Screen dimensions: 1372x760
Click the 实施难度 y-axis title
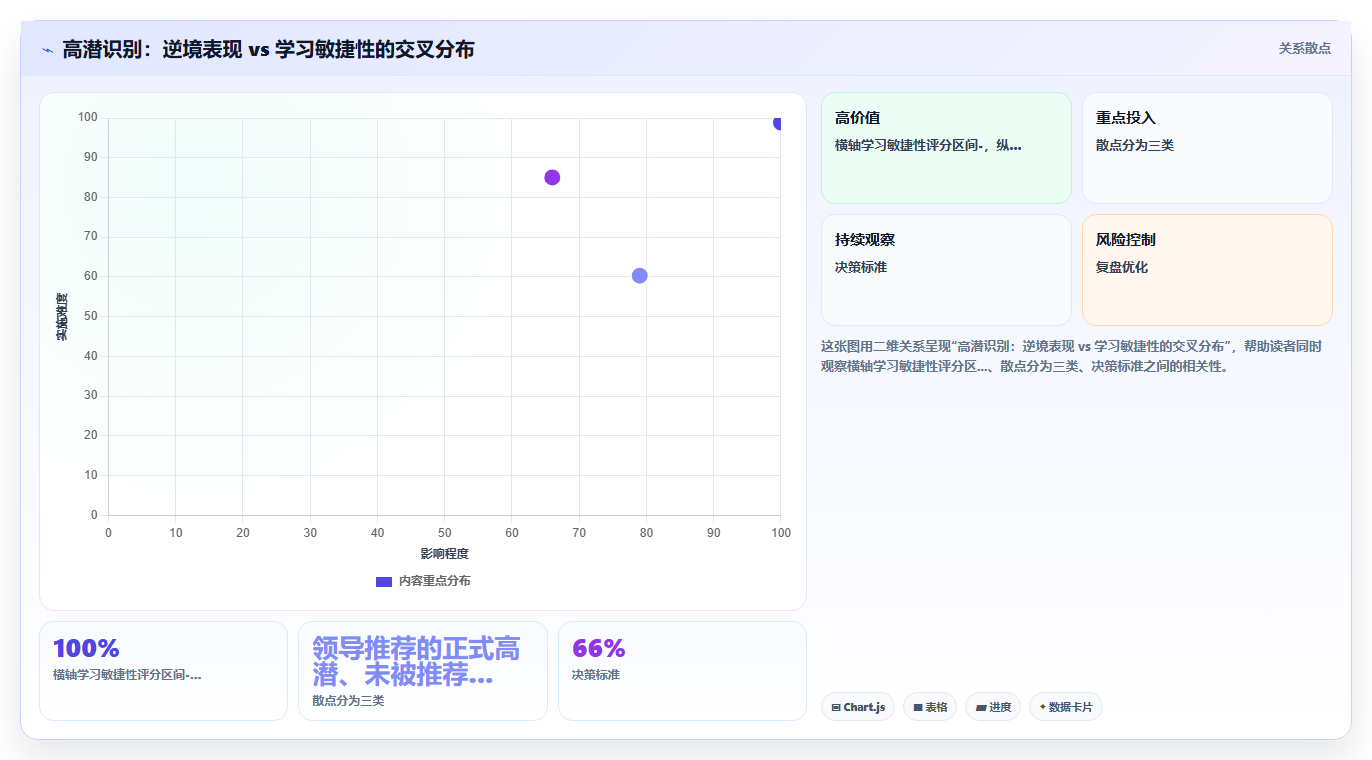coord(62,316)
